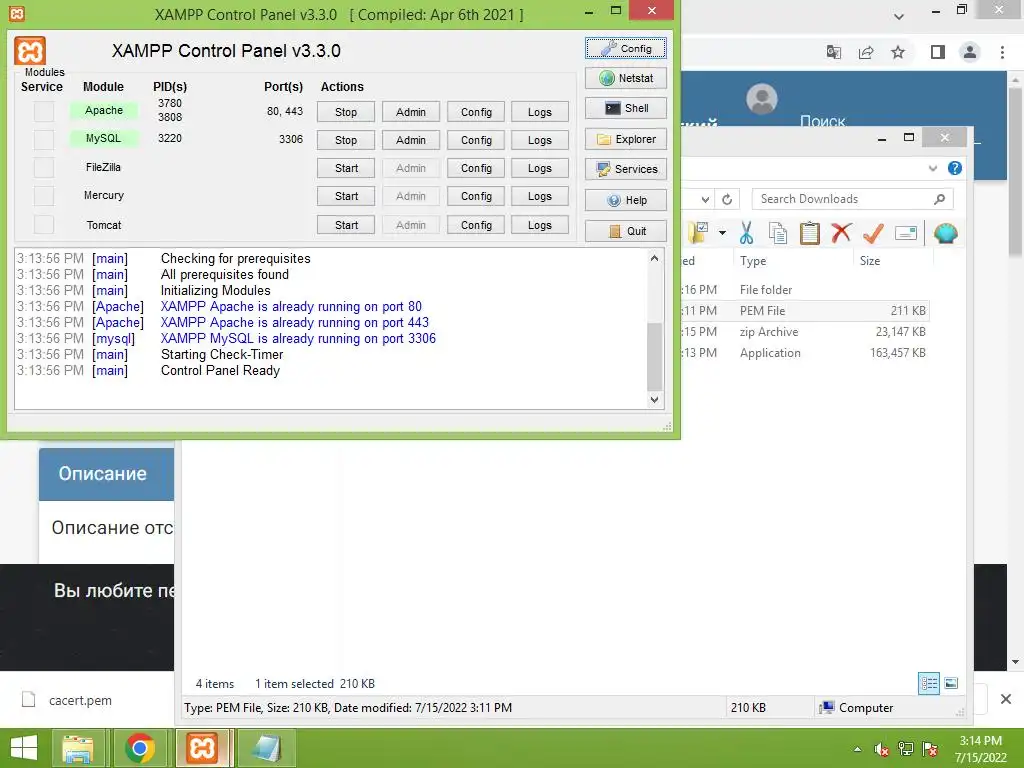
Task: Toggle Apache service checkbox
Action: pyautogui.click(x=44, y=112)
